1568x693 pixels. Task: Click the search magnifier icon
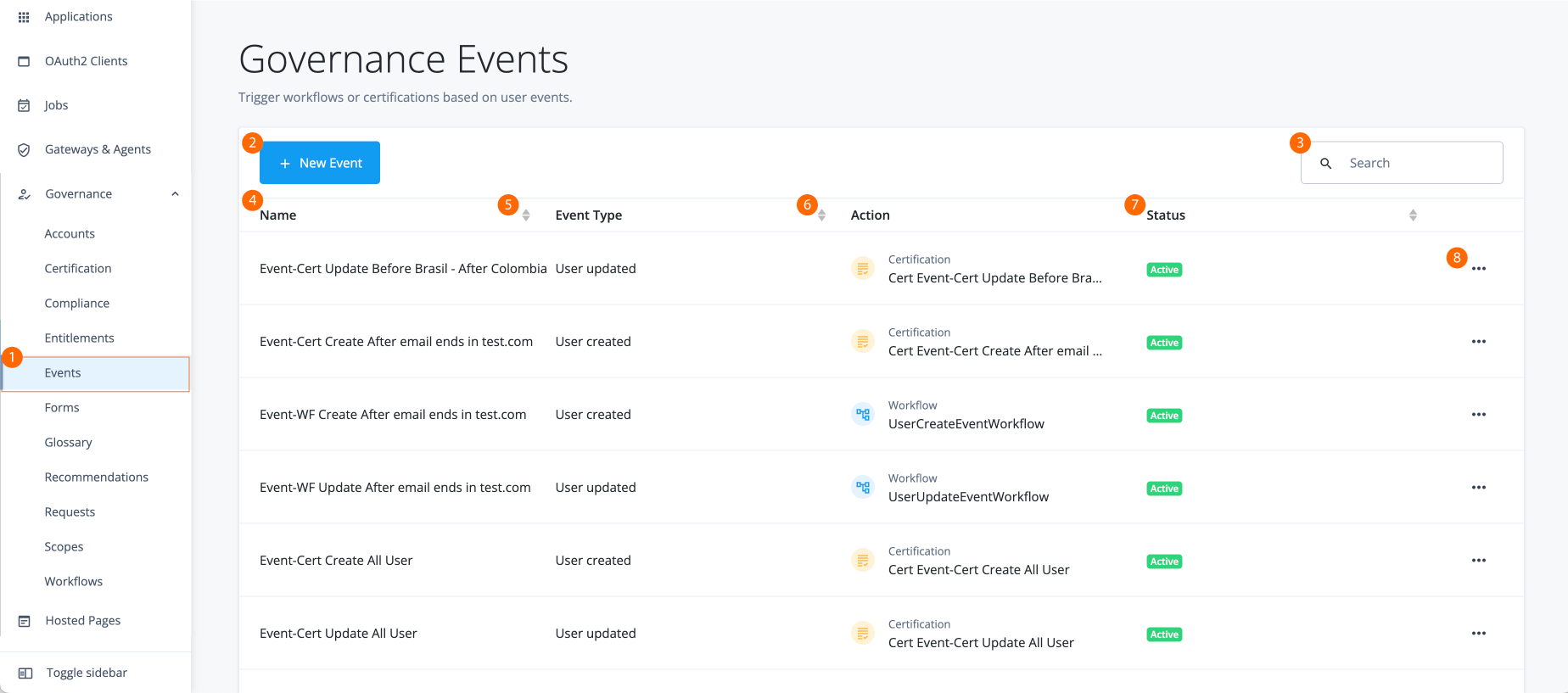[x=1325, y=163]
